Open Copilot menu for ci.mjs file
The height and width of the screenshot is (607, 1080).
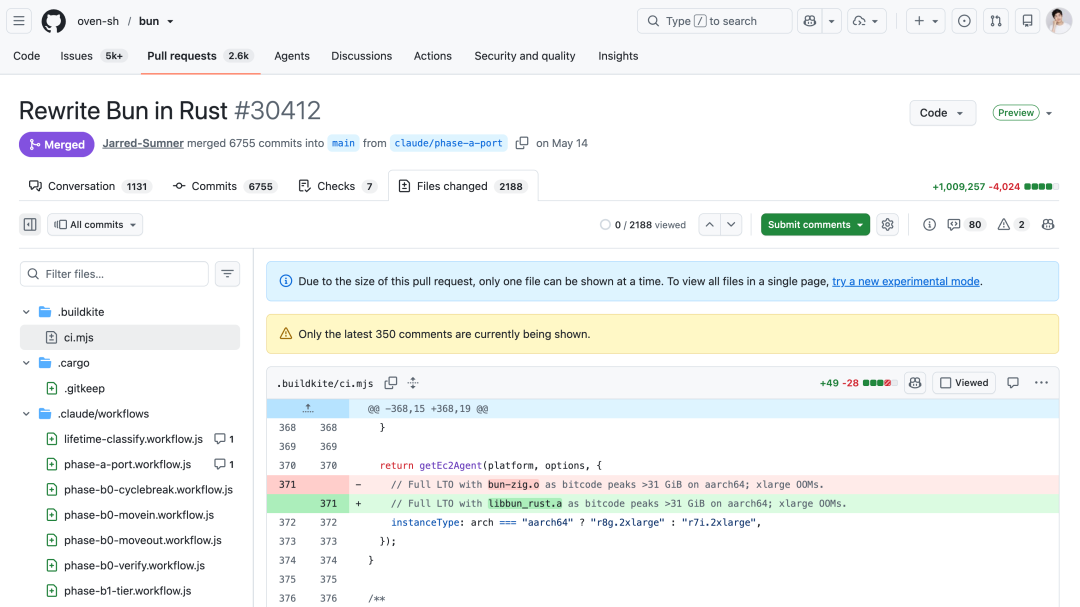[x=915, y=382]
